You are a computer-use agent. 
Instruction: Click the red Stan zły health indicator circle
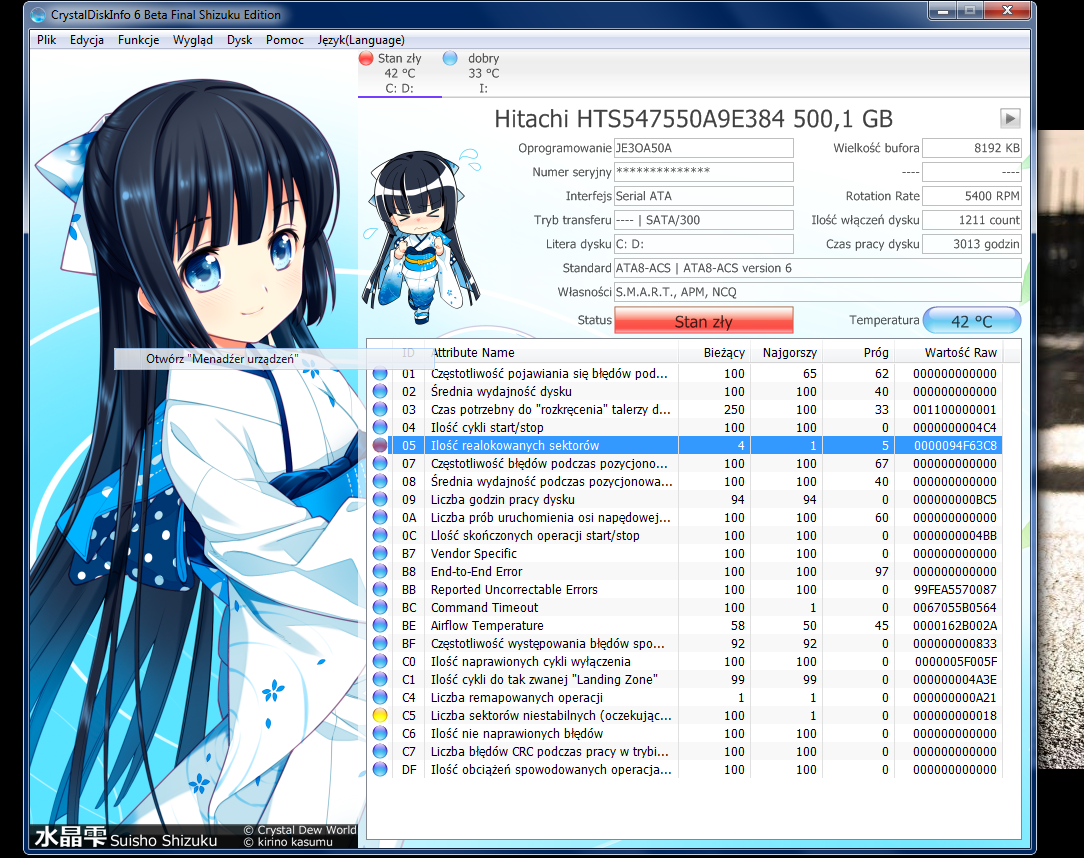(366, 59)
